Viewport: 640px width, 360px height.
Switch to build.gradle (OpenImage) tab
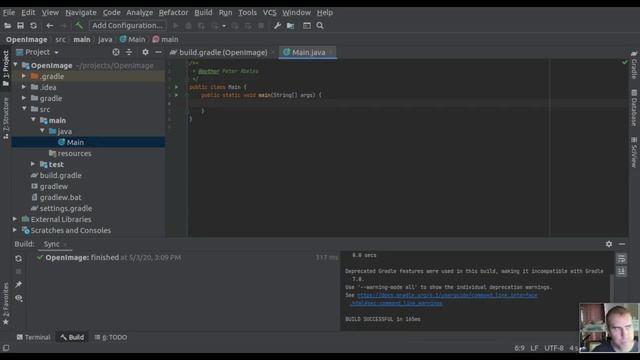tap(223, 52)
